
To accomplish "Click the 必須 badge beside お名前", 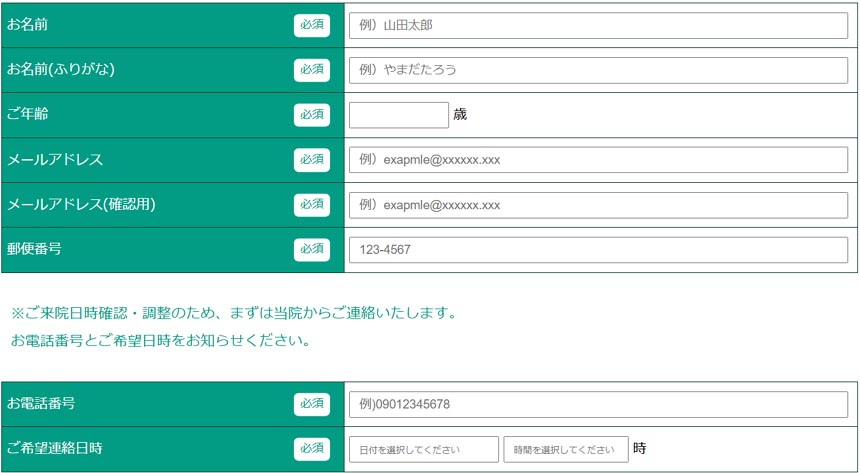I will click(312, 25).
